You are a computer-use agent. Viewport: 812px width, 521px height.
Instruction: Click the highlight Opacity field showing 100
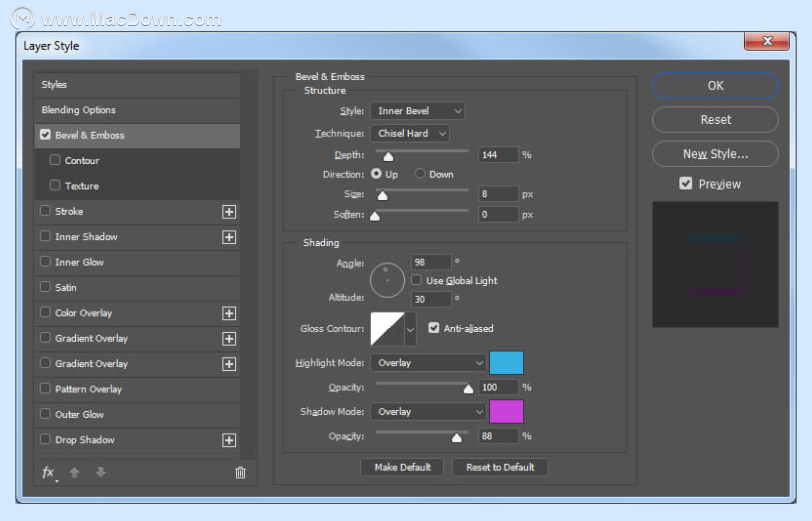coord(498,387)
